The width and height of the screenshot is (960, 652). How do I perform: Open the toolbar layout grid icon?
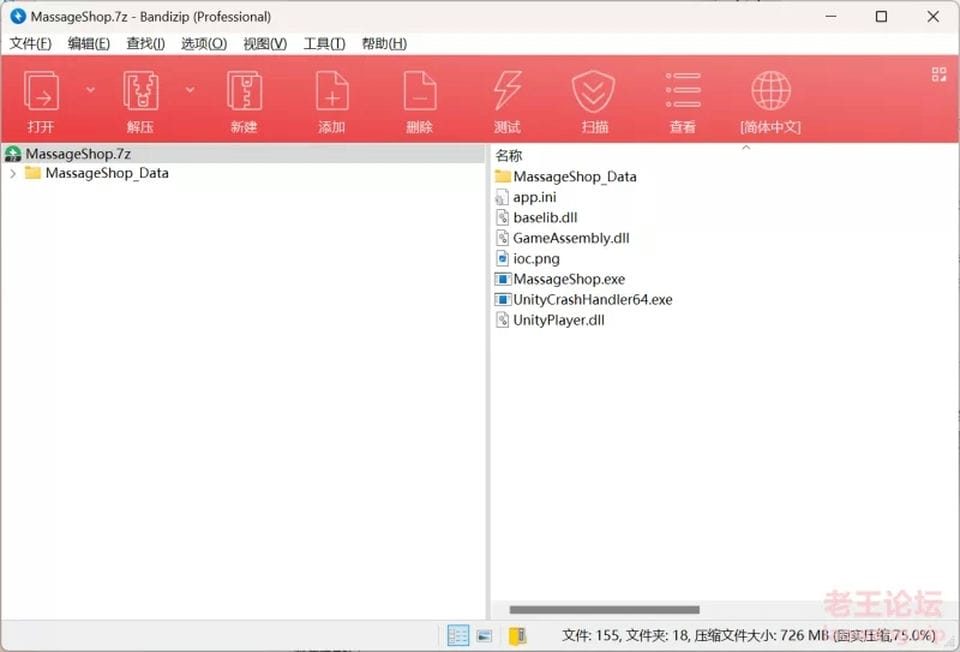[939, 74]
